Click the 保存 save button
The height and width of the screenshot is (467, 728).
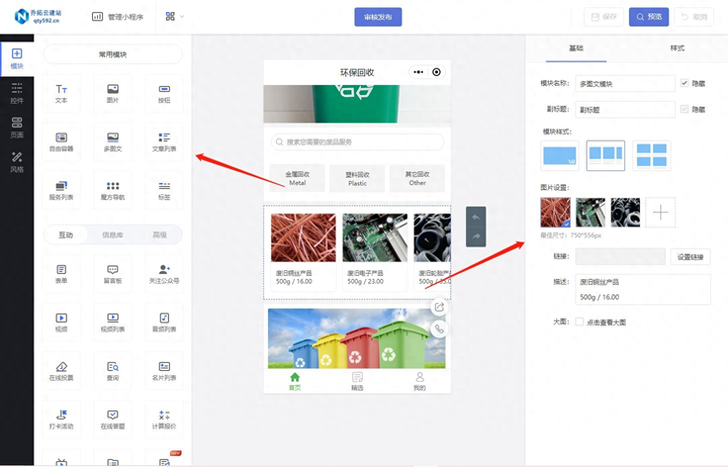coord(604,17)
